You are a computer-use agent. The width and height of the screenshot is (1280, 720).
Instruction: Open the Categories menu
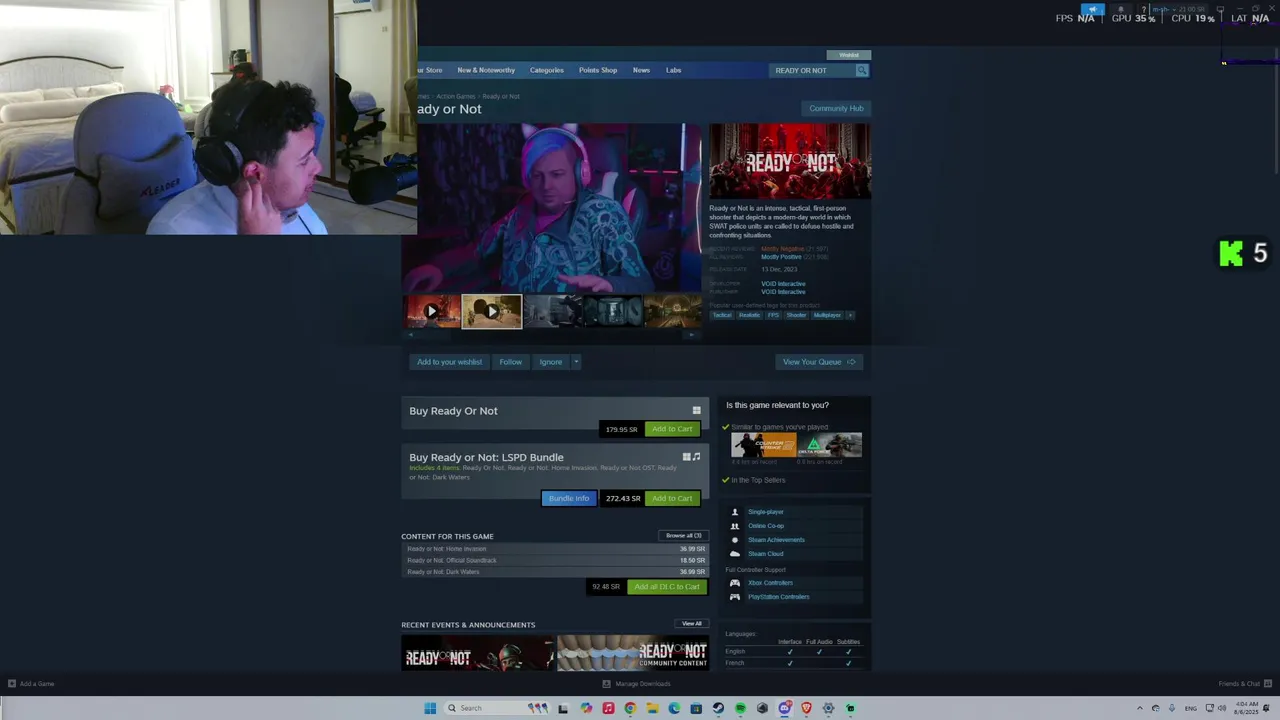coord(547,70)
